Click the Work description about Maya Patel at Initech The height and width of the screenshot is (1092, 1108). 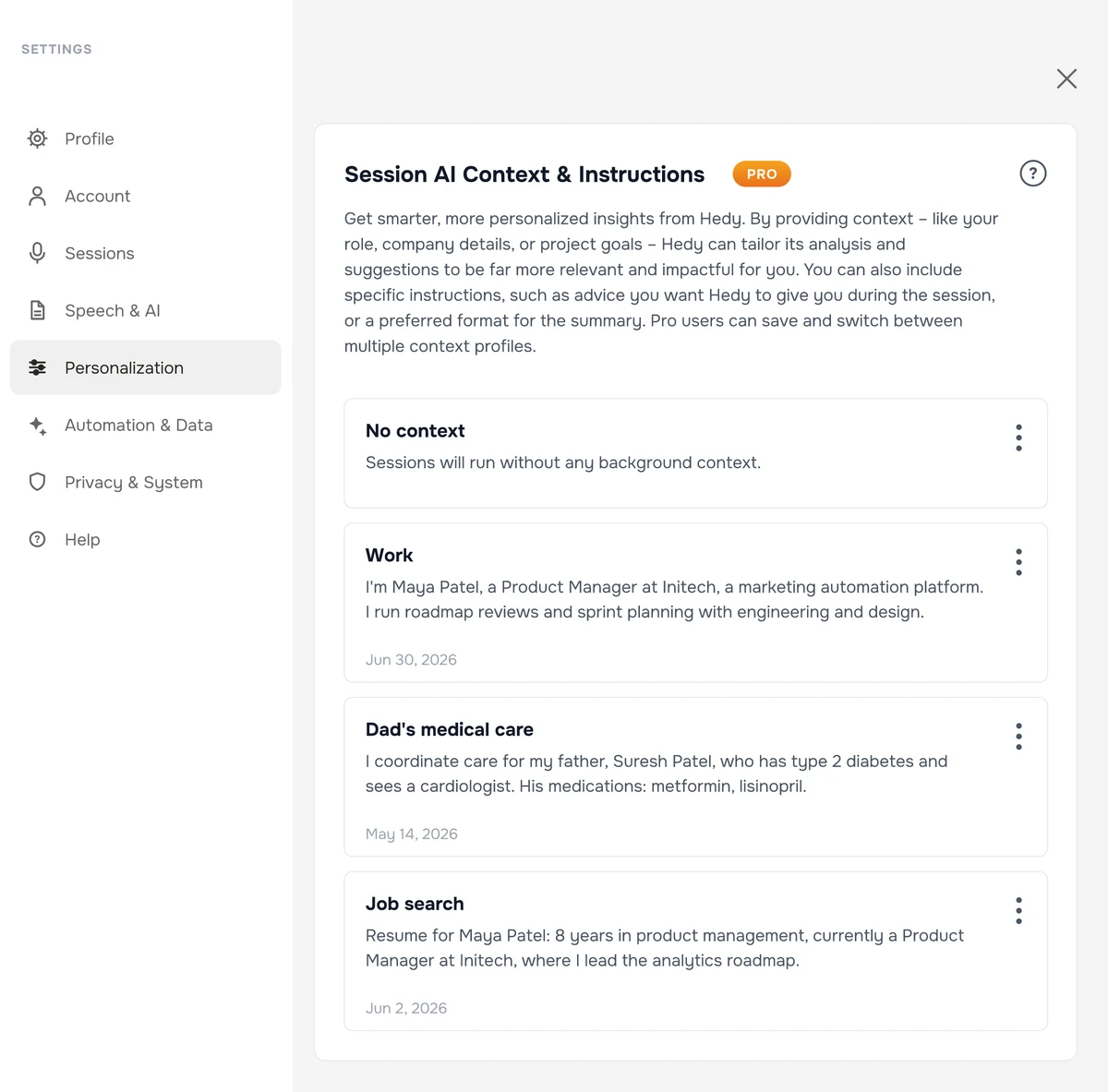pyautogui.click(x=674, y=599)
